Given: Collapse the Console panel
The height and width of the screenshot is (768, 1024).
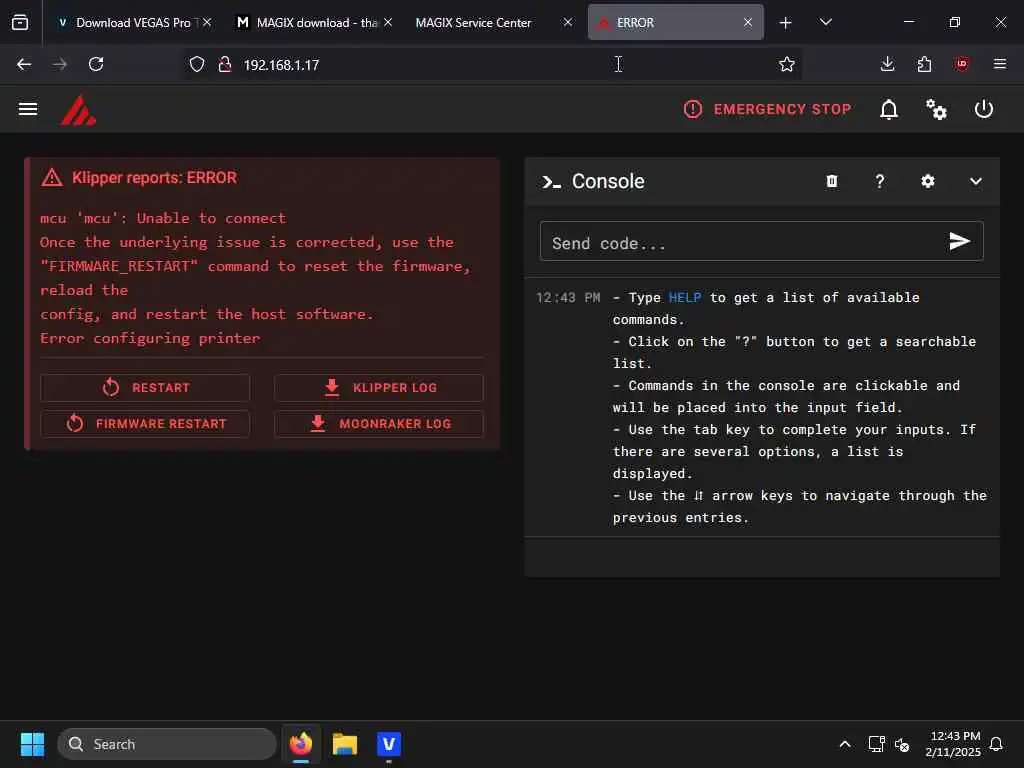Looking at the screenshot, I should click(x=976, y=181).
